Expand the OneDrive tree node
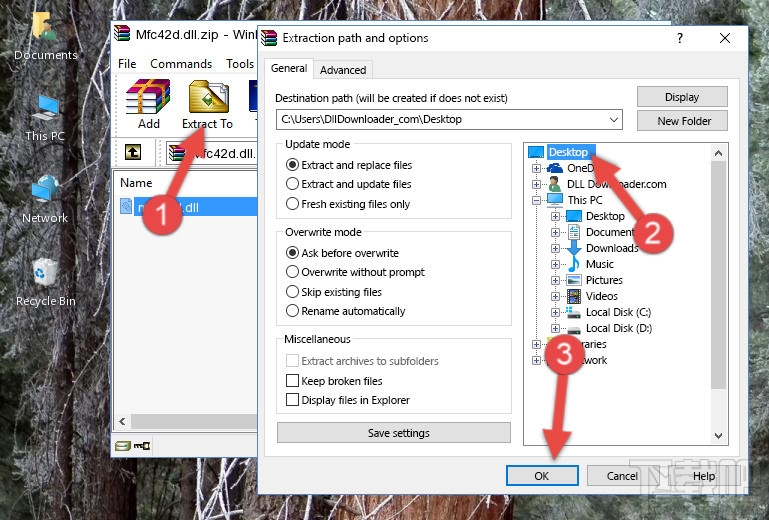Image resolution: width=769 pixels, height=520 pixels. pyautogui.click(x=536, y=168)
